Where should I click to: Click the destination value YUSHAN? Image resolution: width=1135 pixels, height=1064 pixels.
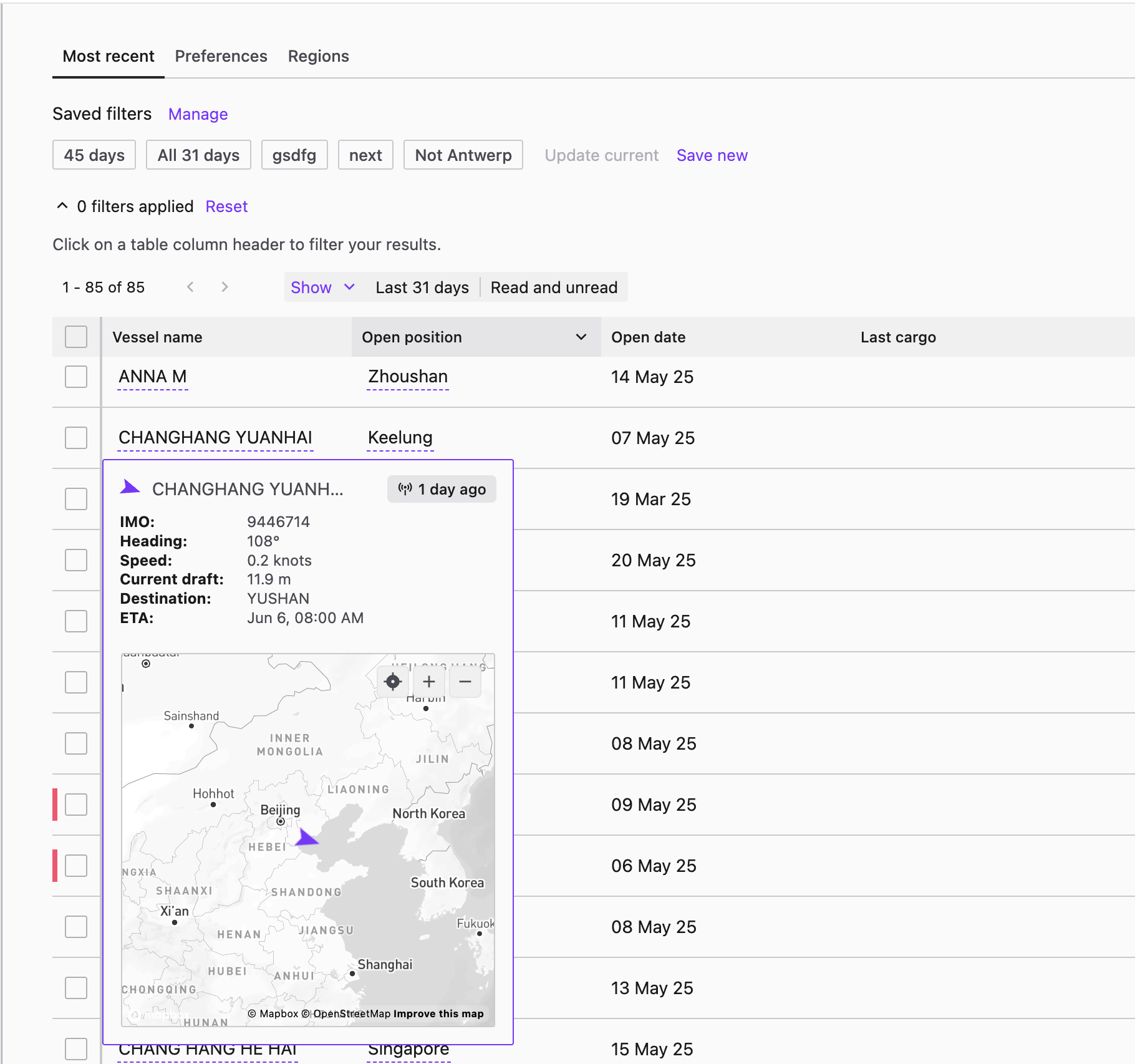278,598
